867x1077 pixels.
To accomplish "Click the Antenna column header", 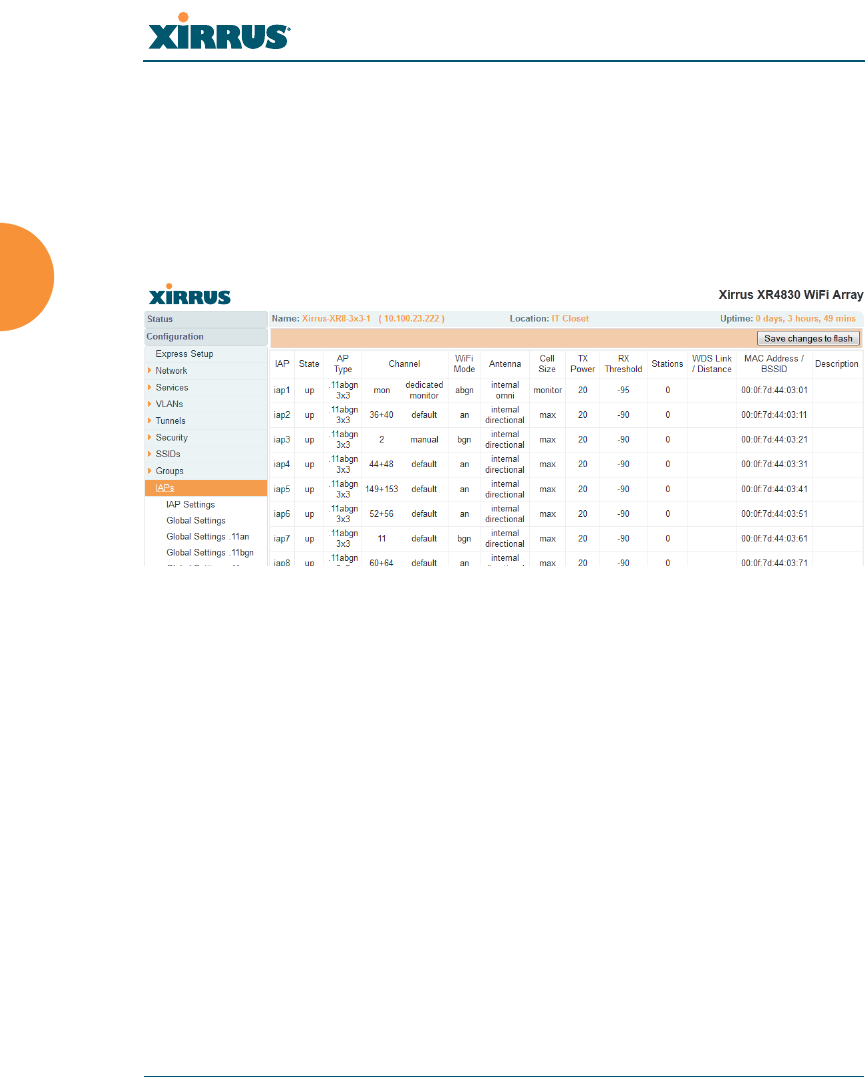I will pos(505,364).
